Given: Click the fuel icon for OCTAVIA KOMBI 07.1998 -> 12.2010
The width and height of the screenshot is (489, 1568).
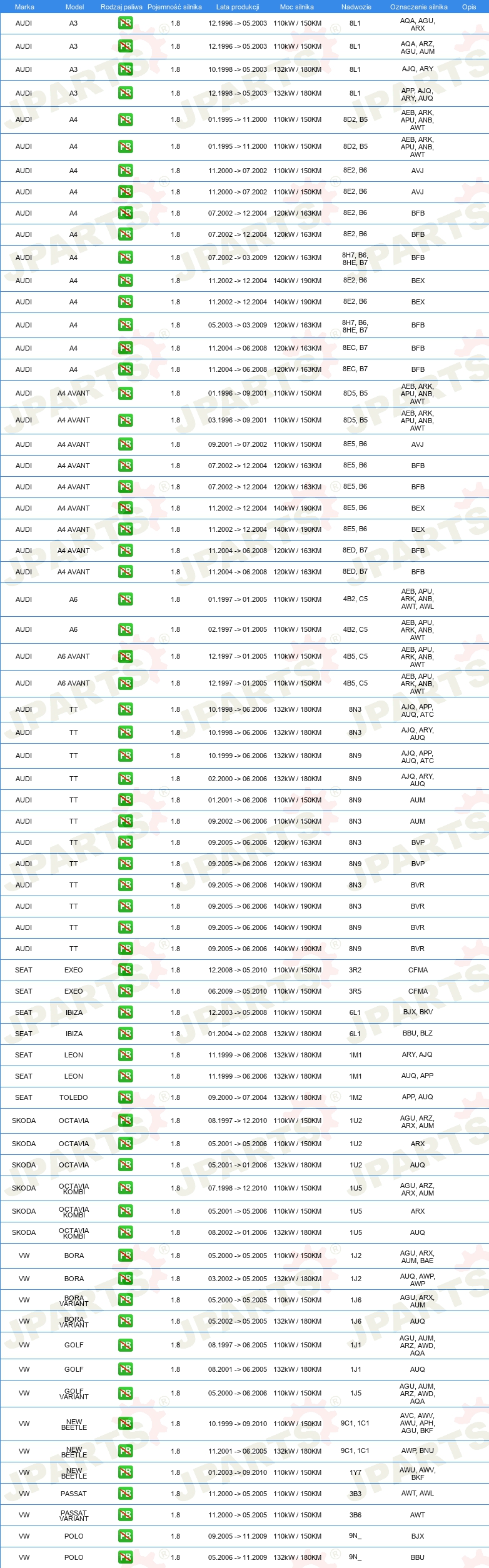Looking at the screenshot, I should pyautogui.click(x=126, y=1189).
